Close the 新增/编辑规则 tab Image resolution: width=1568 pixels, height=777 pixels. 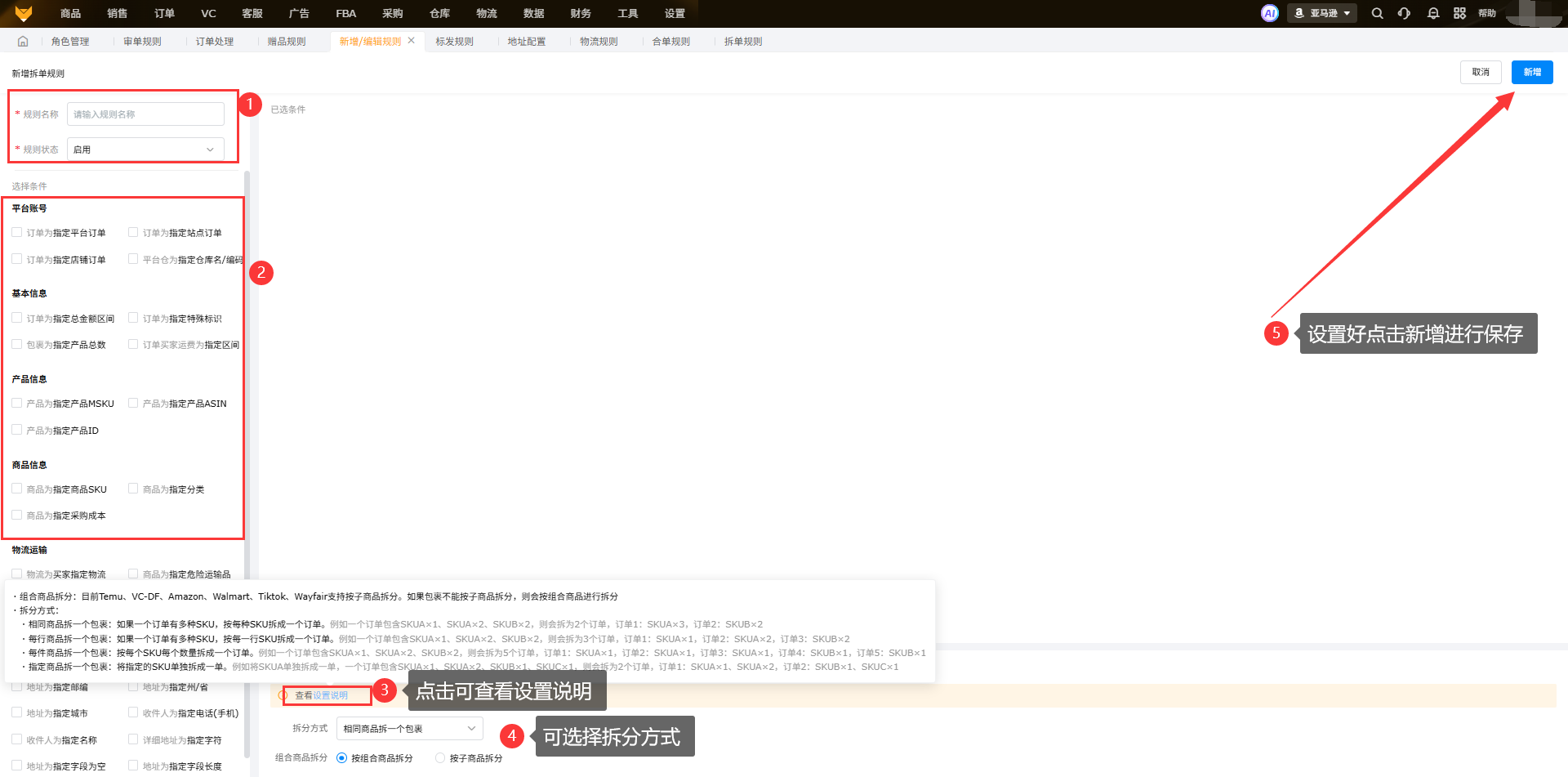coord(412,40)
